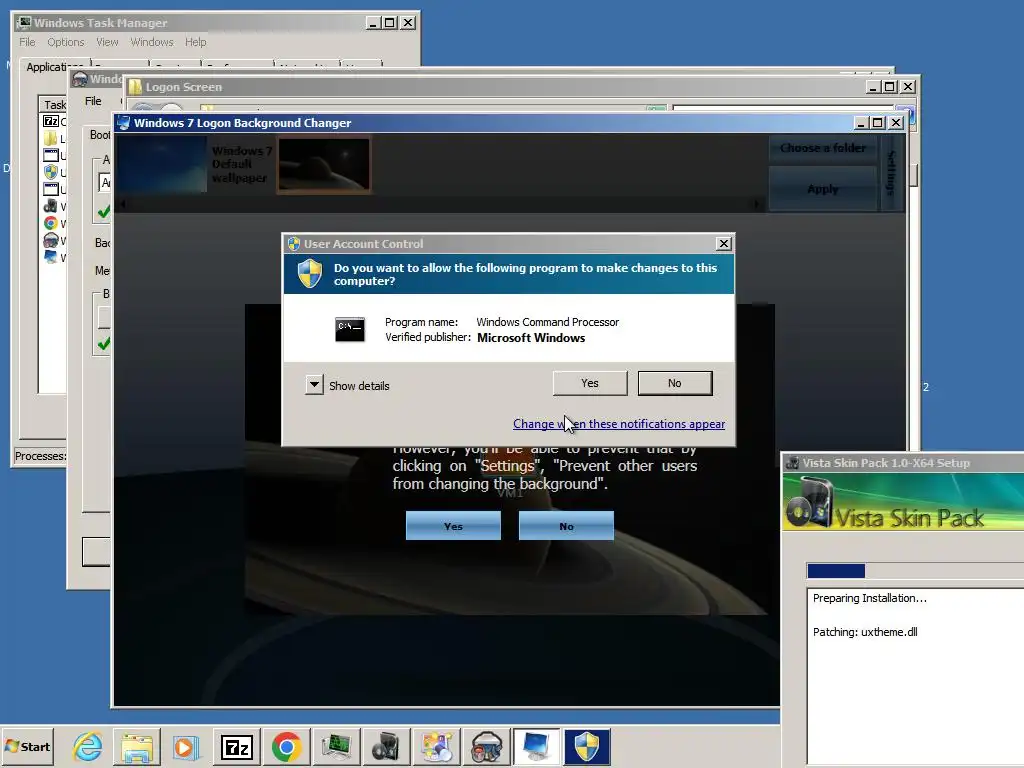Switch to the speaker installer taskbar item
The width and height of the screenshot is (1024, 768).
(387, 746)
